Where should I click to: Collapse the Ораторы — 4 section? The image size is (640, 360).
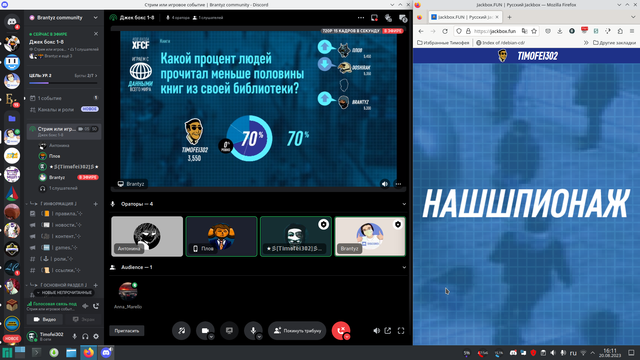click(404, 204)
